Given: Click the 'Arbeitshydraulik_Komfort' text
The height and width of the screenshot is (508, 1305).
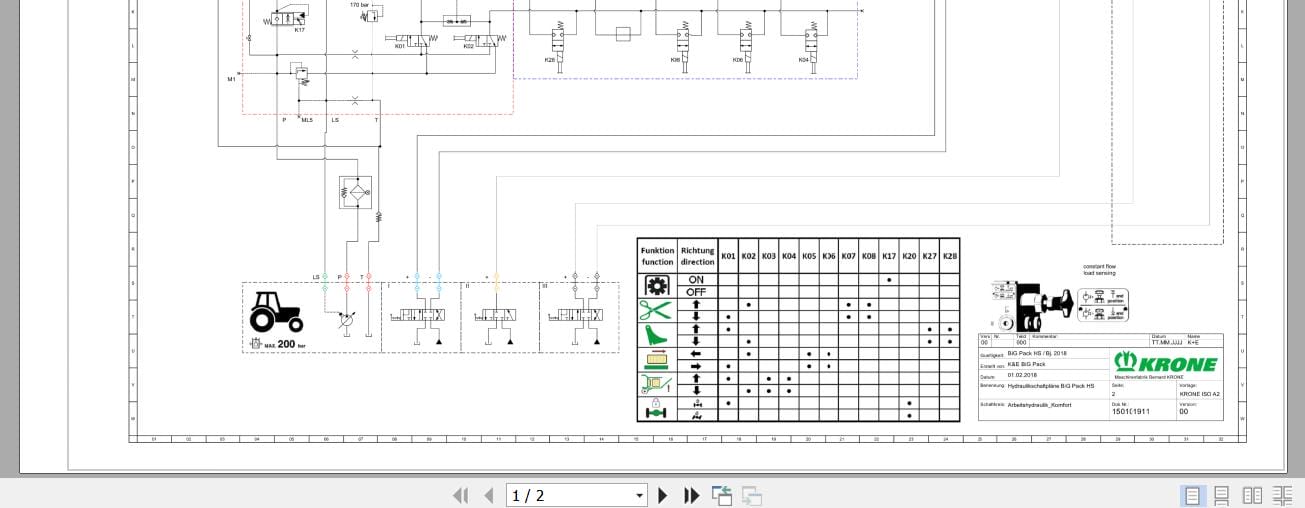Looking at the screenshot, I should point(1040,405).
